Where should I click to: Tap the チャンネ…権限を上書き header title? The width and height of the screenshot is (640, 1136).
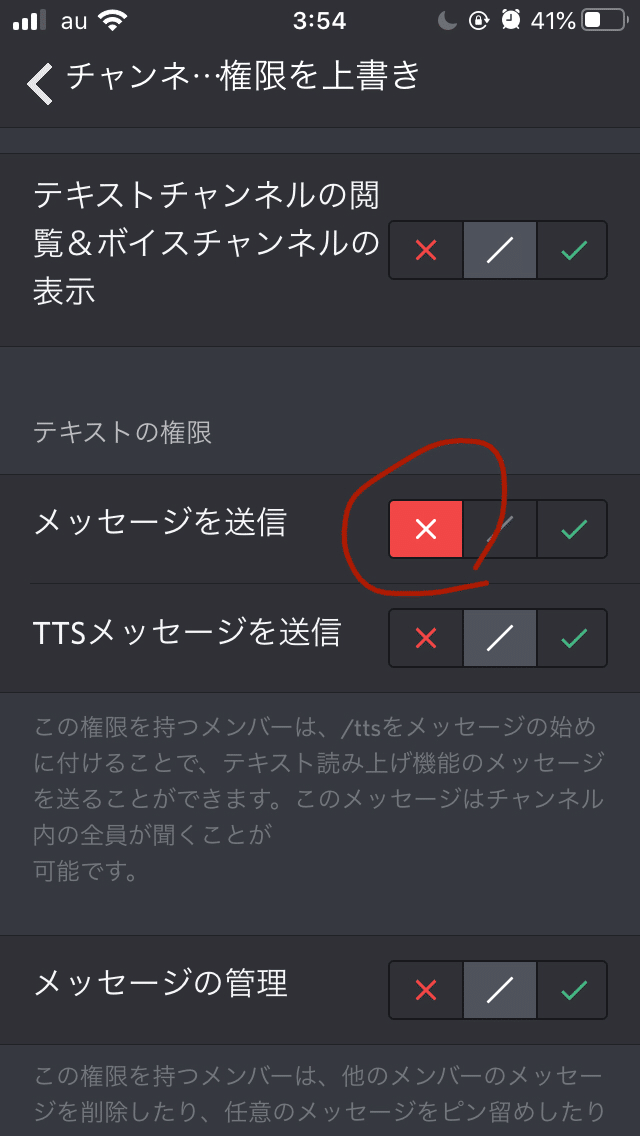coord(244,76)
